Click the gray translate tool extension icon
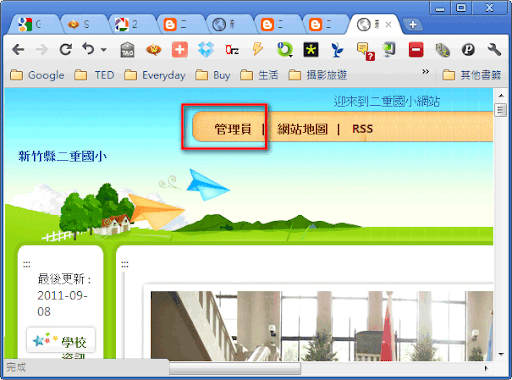Viewport: 512px width, 380px height. coord(442,50)
